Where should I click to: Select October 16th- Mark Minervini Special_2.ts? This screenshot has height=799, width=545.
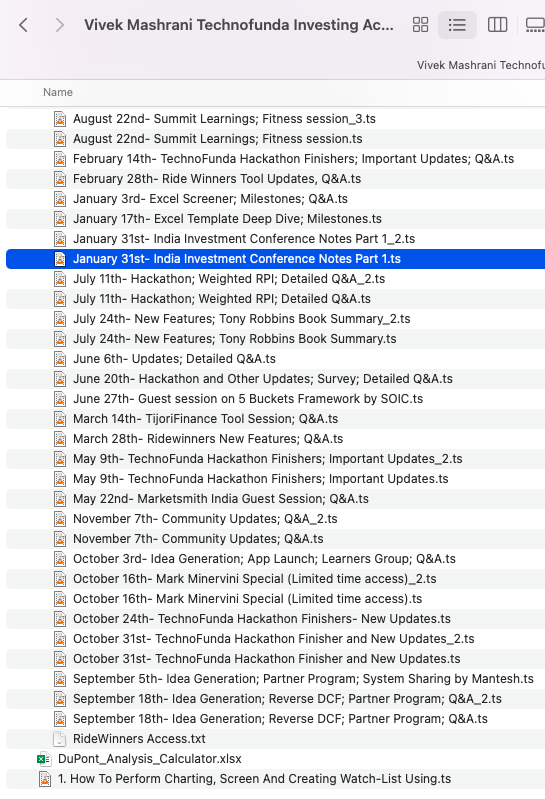pos(255,579)
